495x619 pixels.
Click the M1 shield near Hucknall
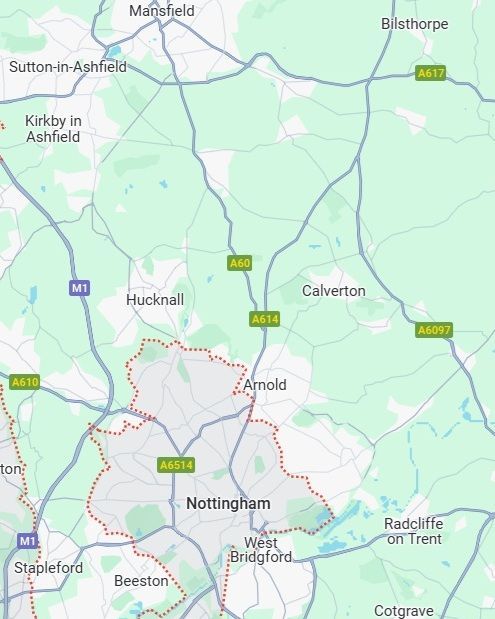[x=79, y=288]
